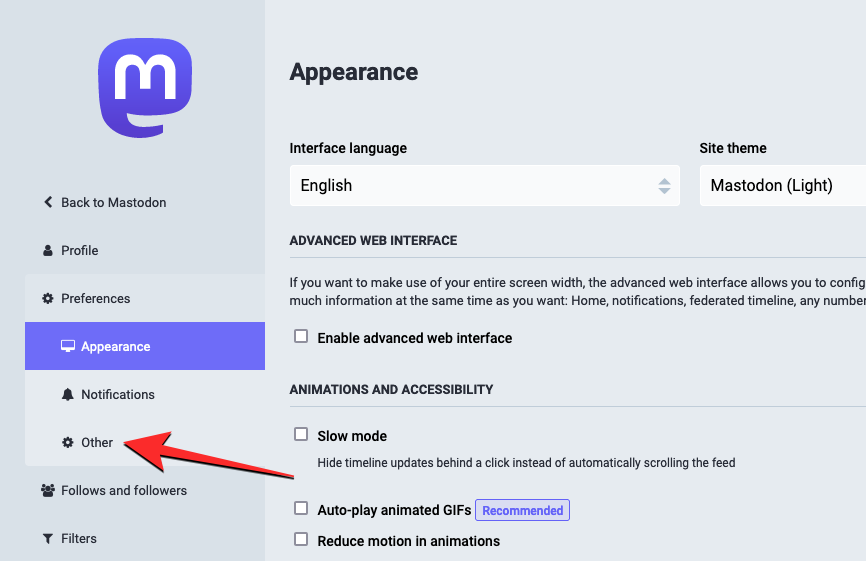Open the Notifications preferences tab
866x561 pixels.
pos(118,394)
